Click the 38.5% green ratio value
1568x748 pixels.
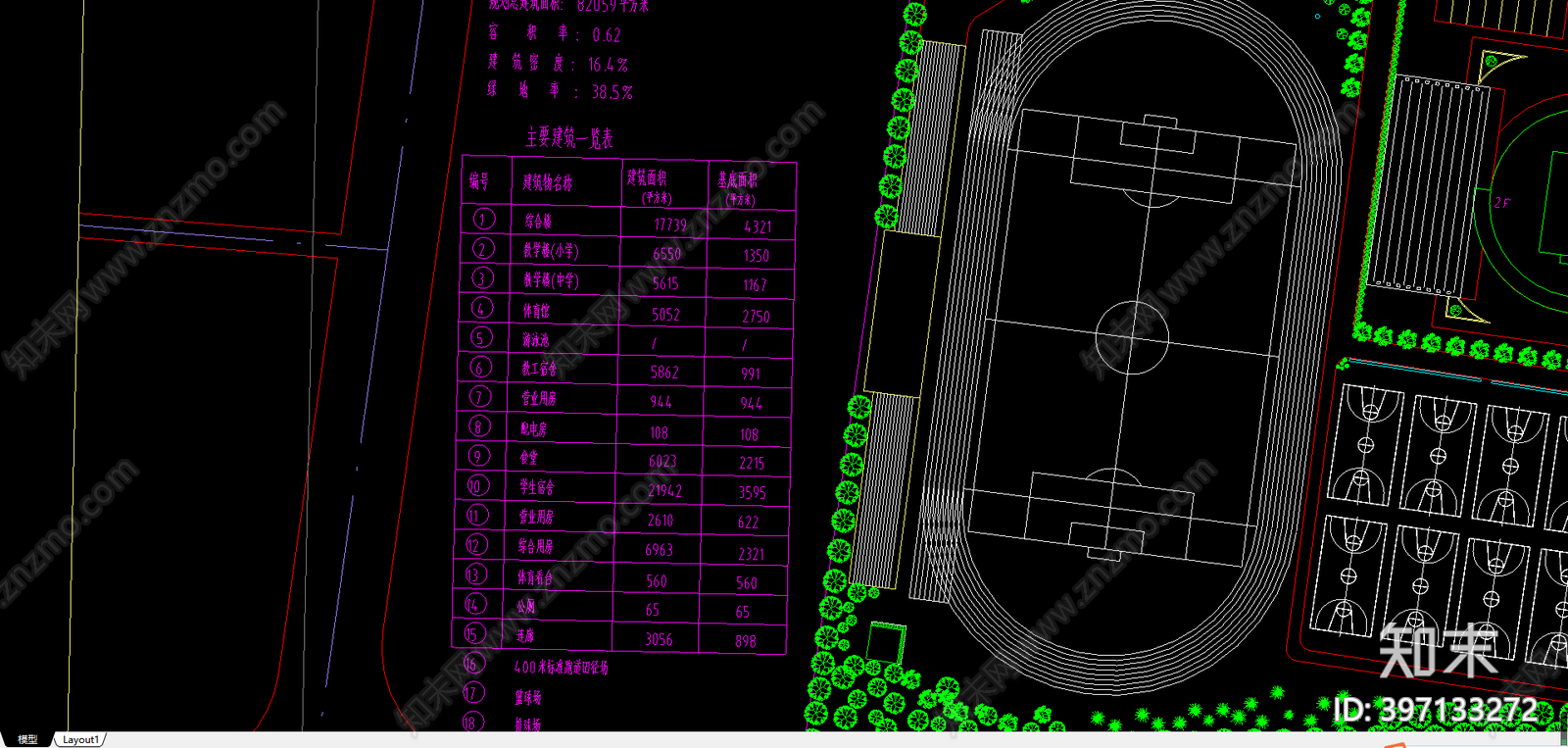pos(612,93)
